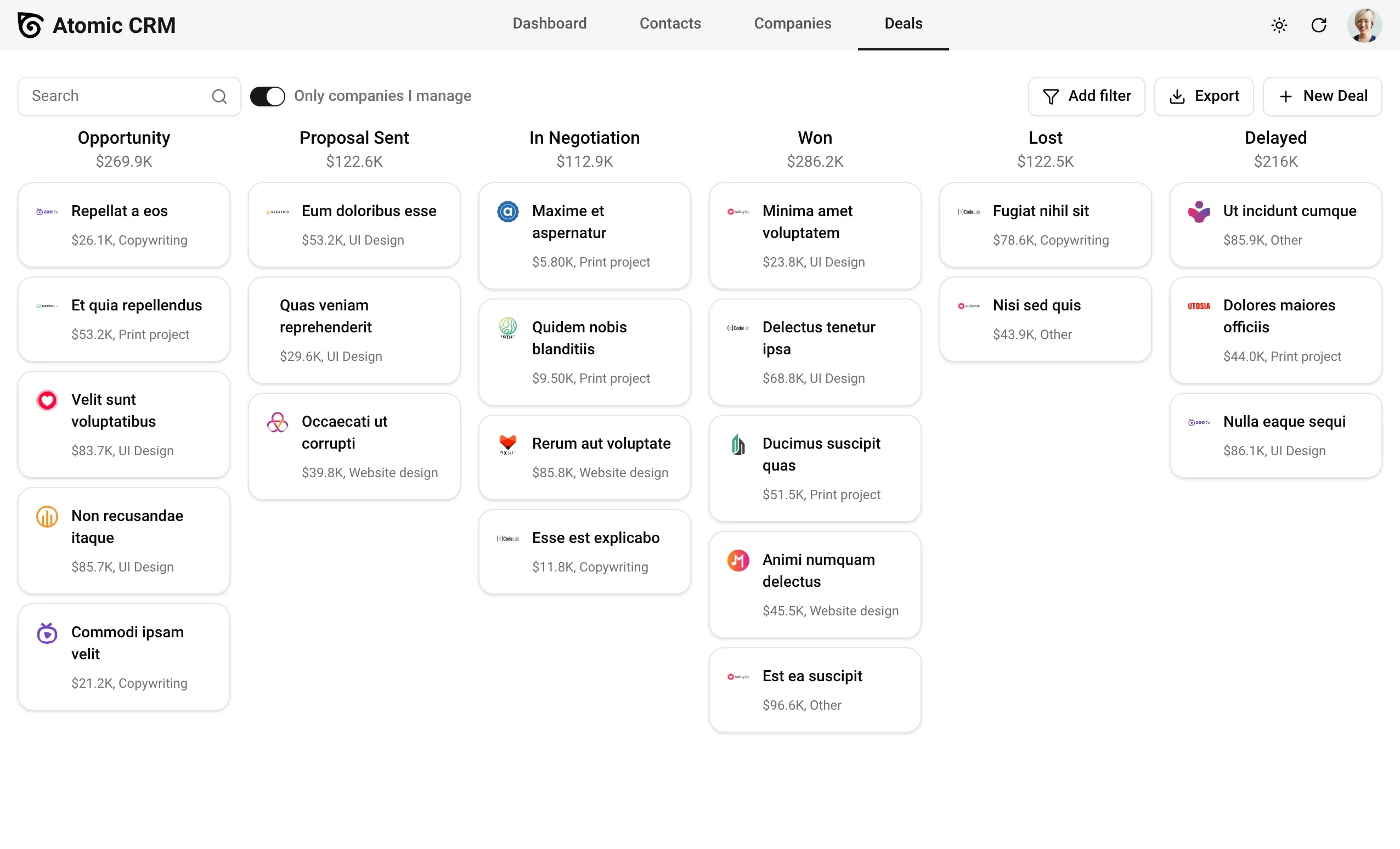Click orange circle logo on Non recusandae itaque
1400x849 pixels.
coord(47,516)
